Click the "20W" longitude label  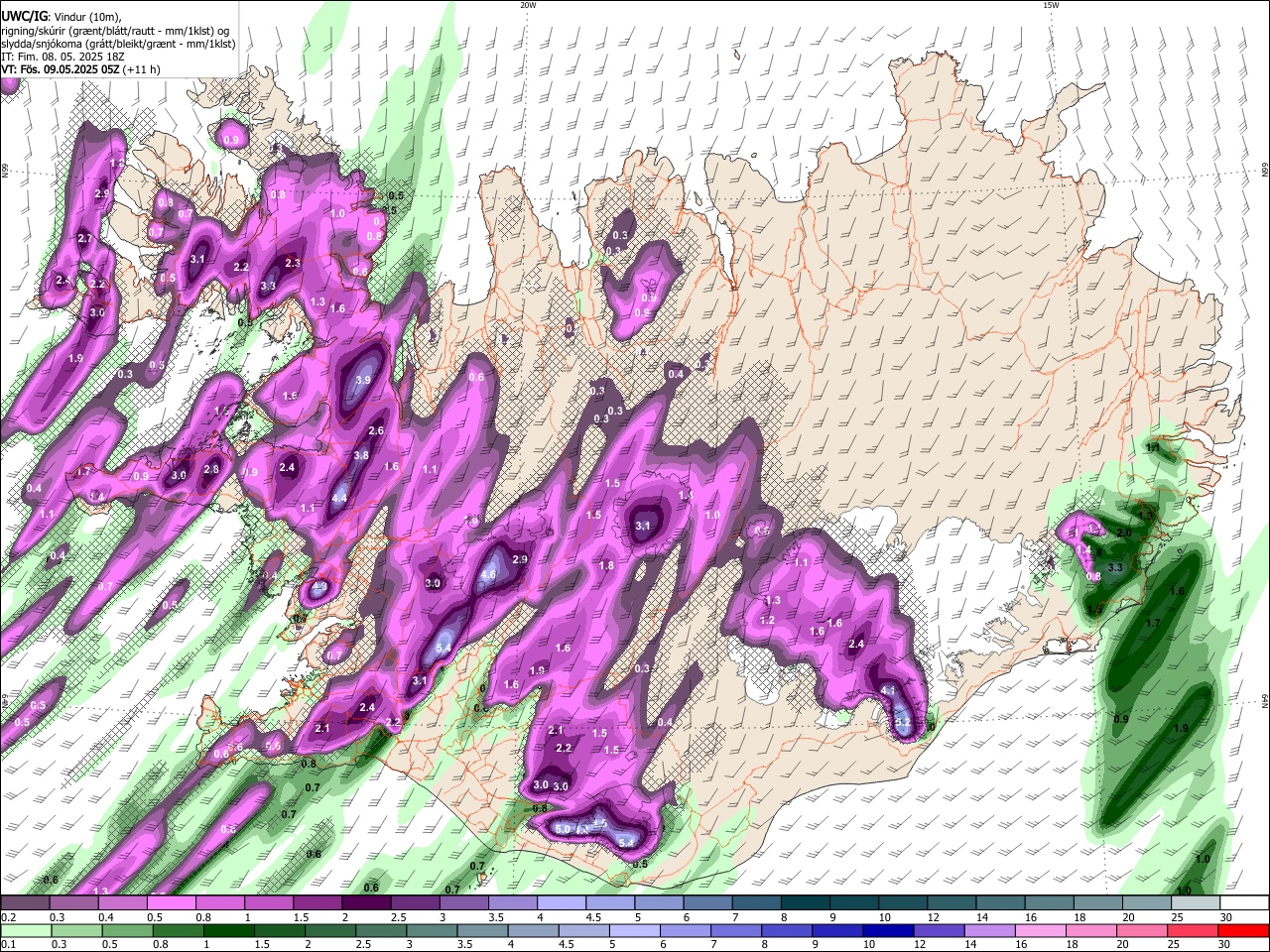tap(528, 5)
